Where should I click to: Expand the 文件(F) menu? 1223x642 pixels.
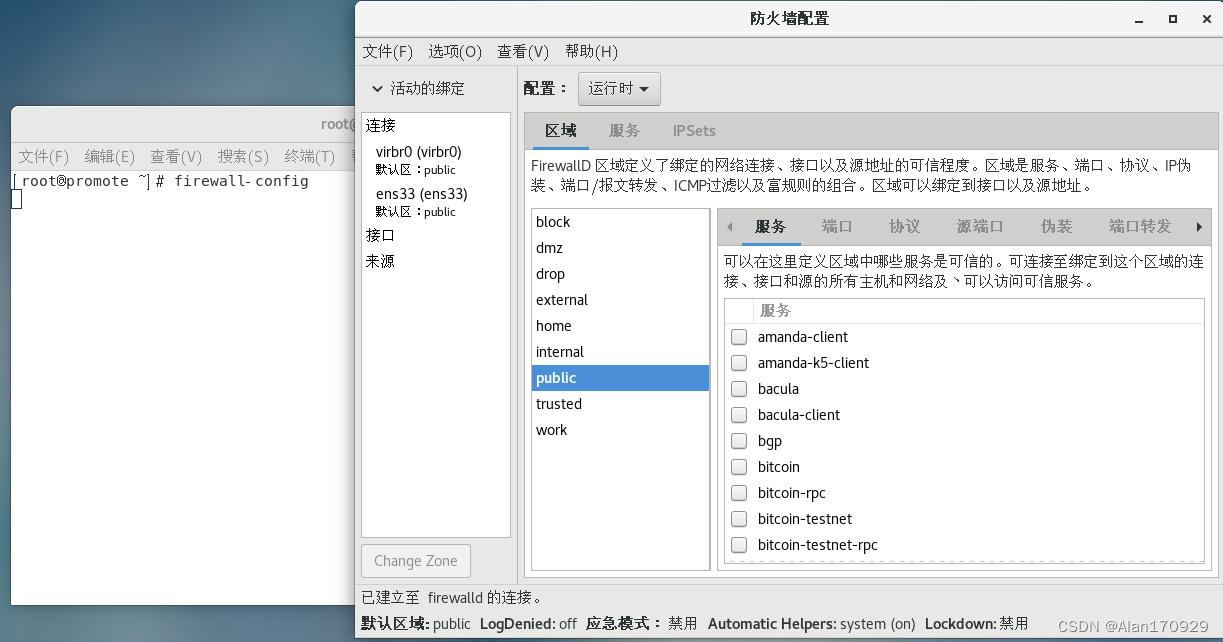tap(388, 51)
